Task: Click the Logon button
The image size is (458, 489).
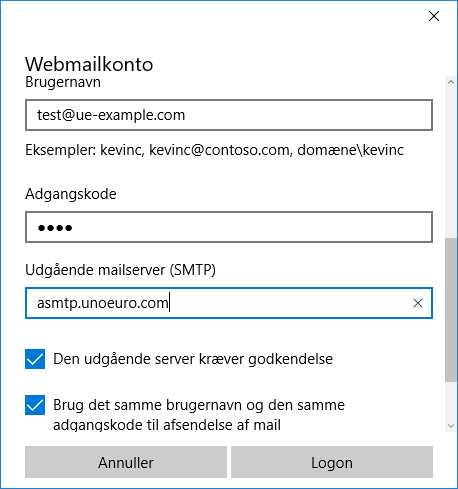Action: pos(332,462)
